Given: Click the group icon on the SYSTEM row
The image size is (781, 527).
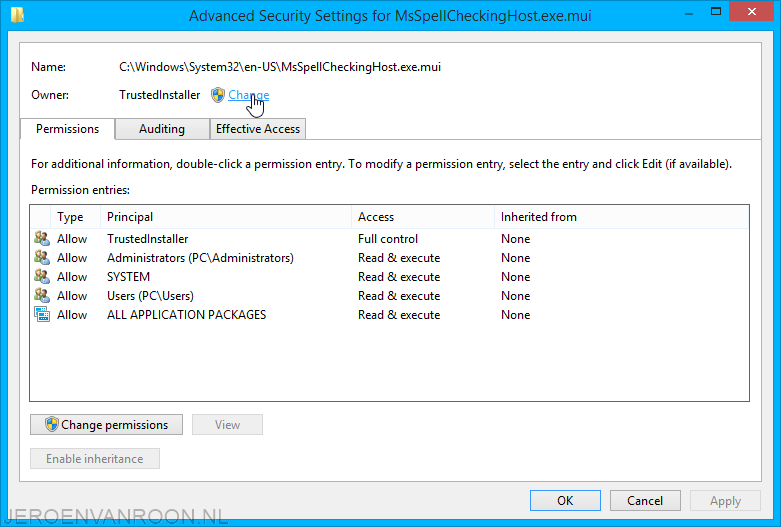Looking at the screenshot, I should tap(42, 276).
